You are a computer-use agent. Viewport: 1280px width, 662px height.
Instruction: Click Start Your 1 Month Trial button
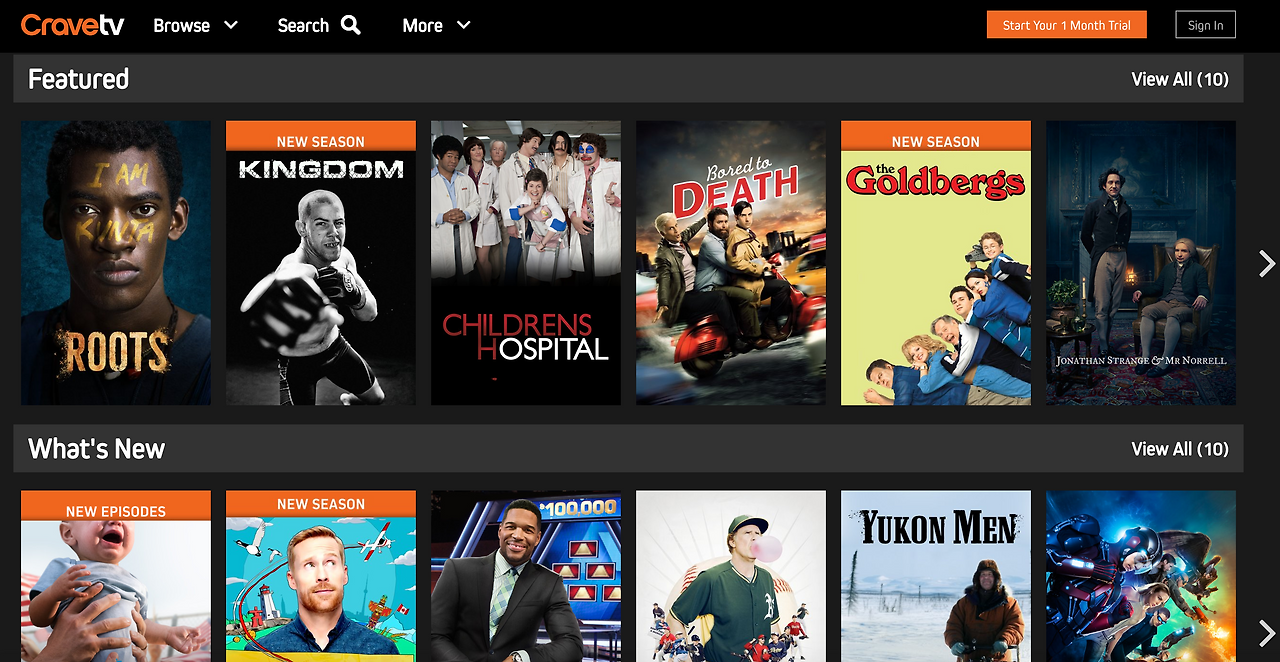coord(1067,25)
